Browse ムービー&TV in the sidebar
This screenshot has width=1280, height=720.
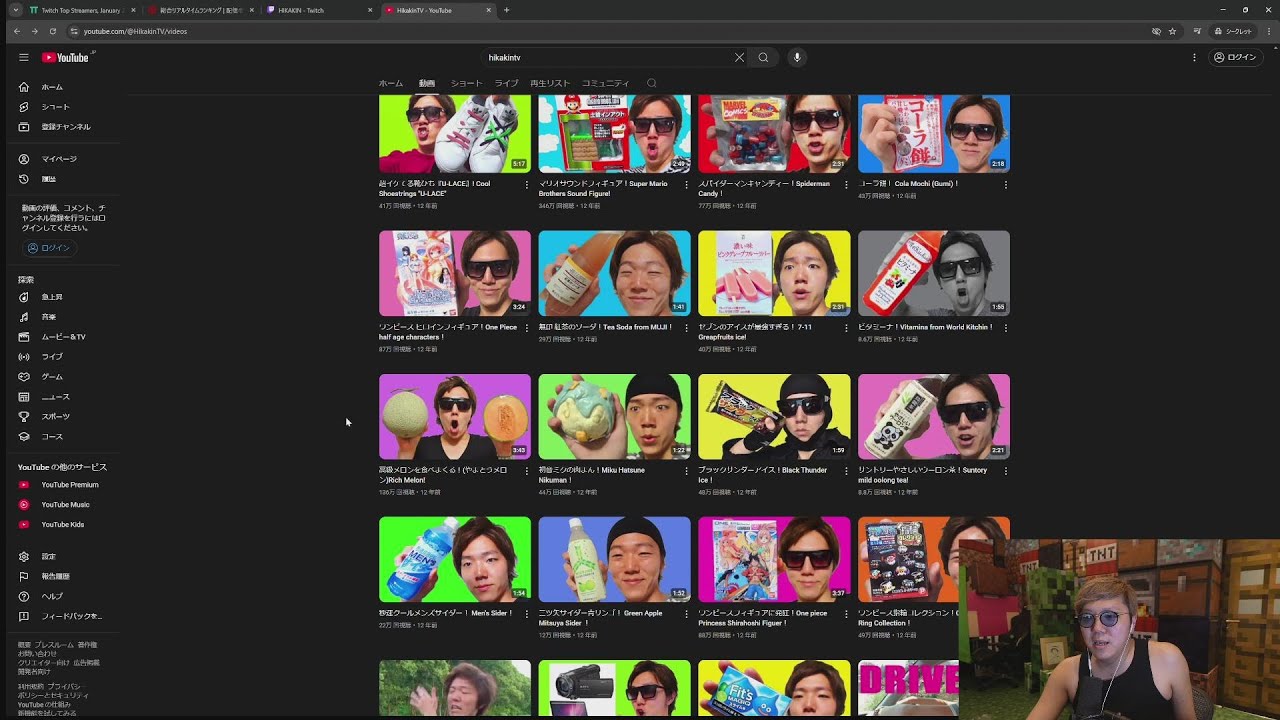tap(64, 337)
